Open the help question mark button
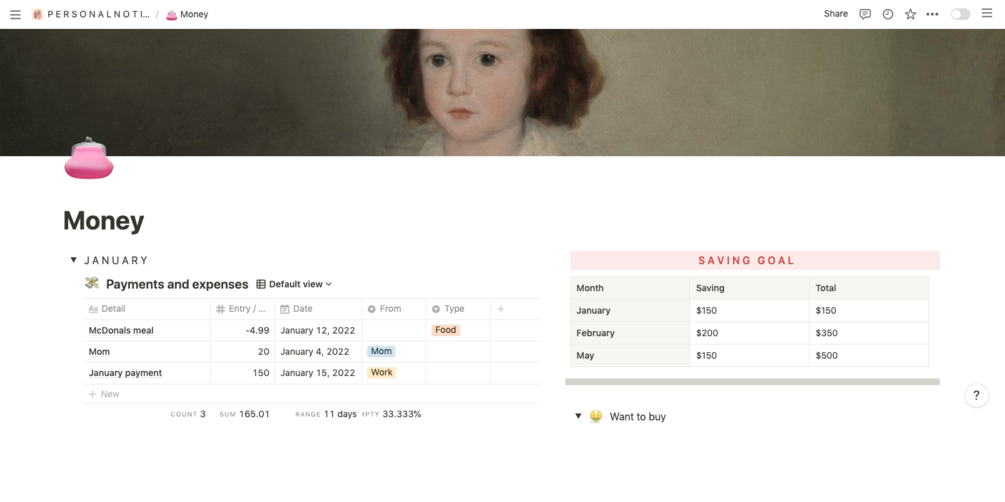1005x502 pixels. click(x=976, y=395)
